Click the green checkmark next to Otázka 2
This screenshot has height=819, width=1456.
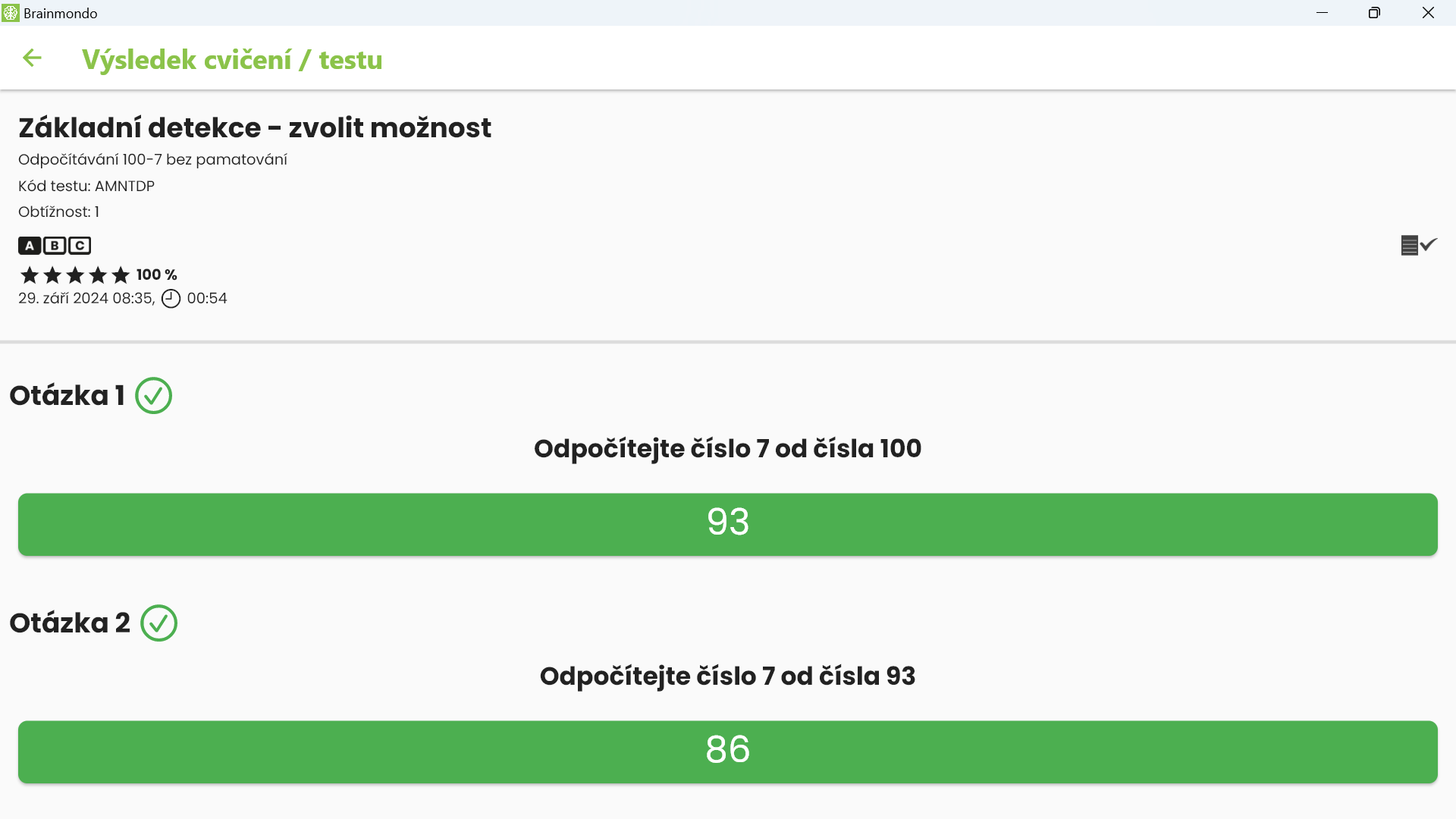pos(159,623)
